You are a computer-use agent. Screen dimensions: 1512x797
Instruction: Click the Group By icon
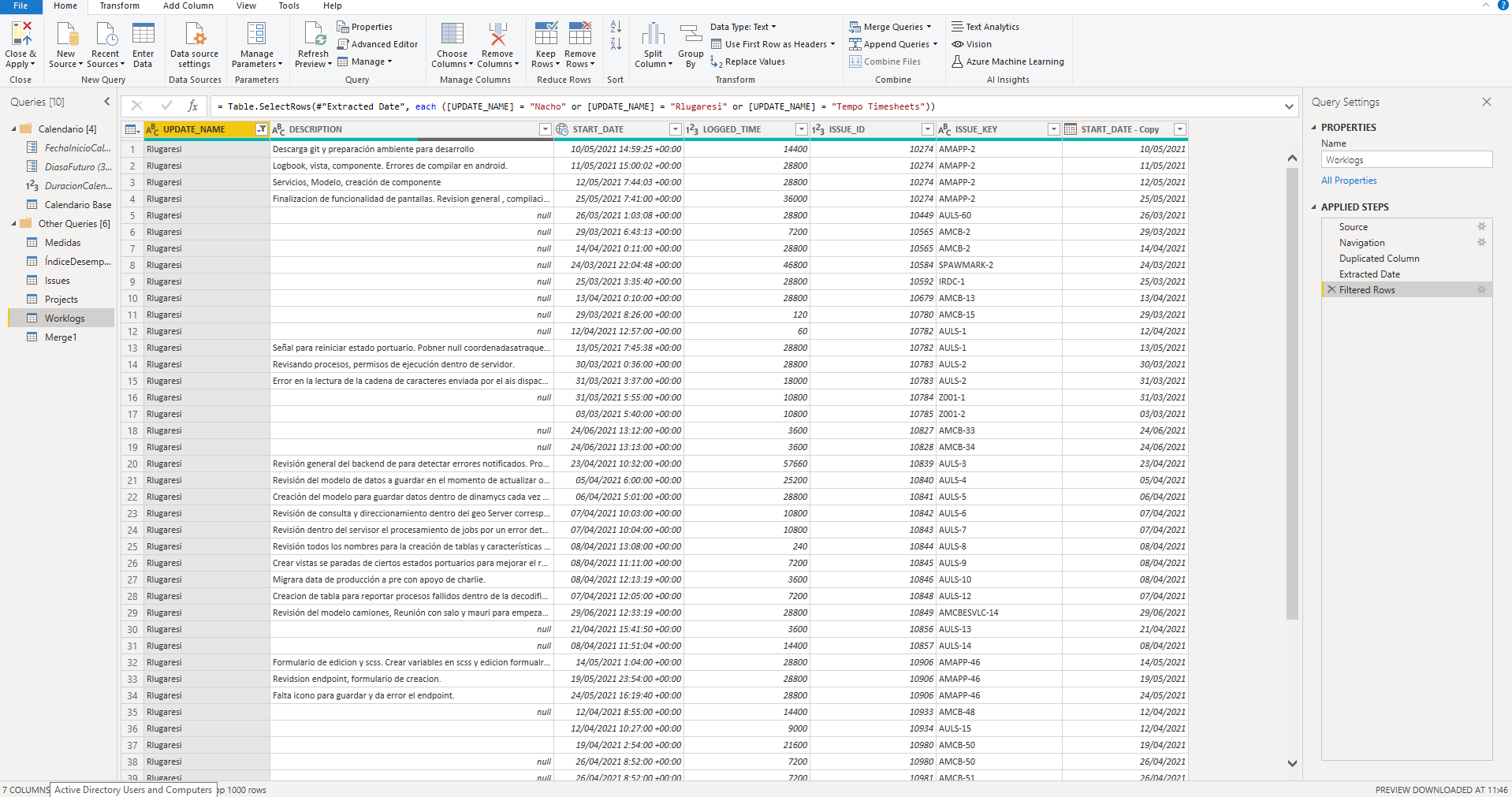[691, 35]
